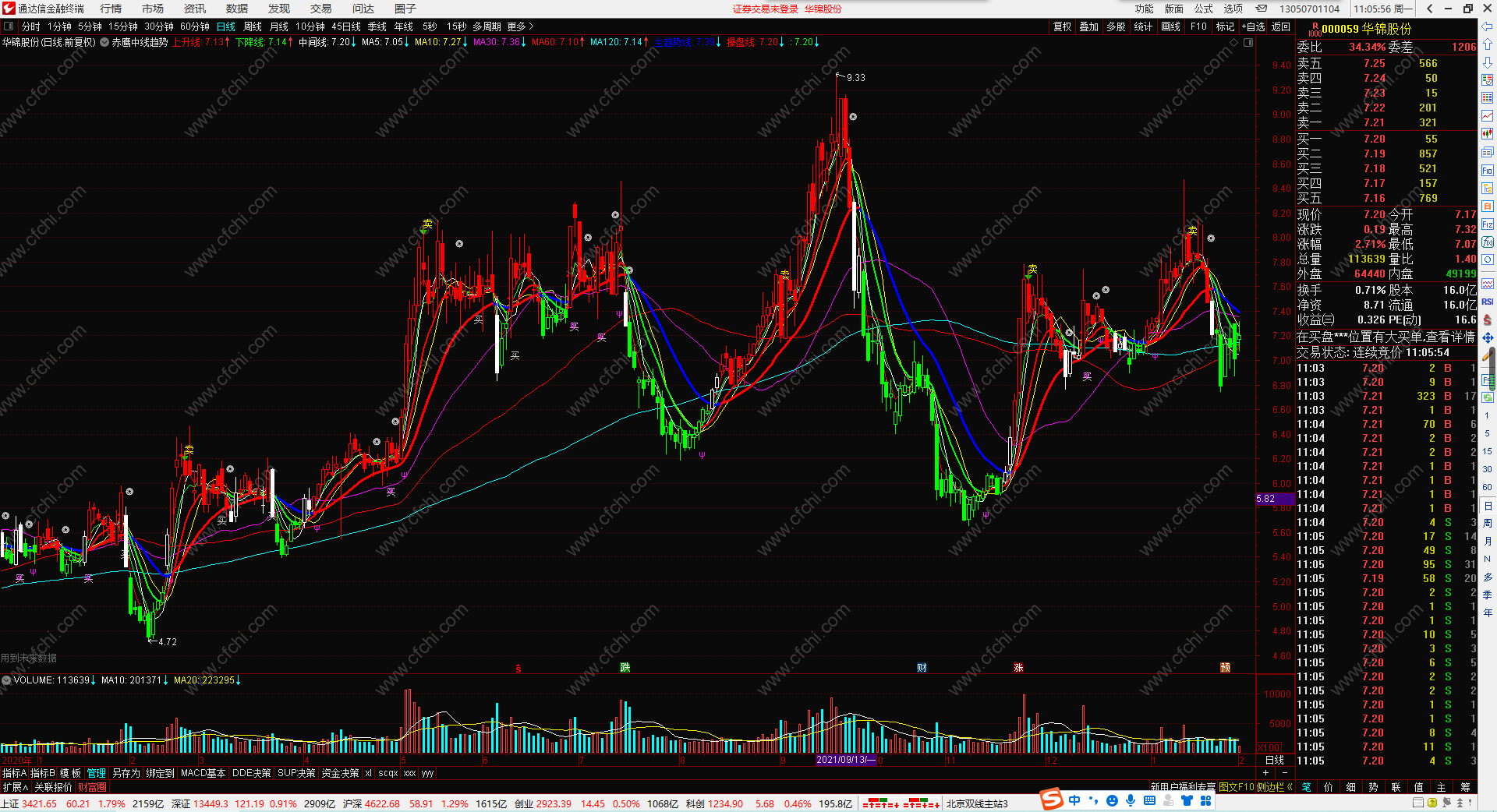Select the MACD基本 indicator tab
The height and width of the screenshot is (812, 1497).
coord(203,773)
